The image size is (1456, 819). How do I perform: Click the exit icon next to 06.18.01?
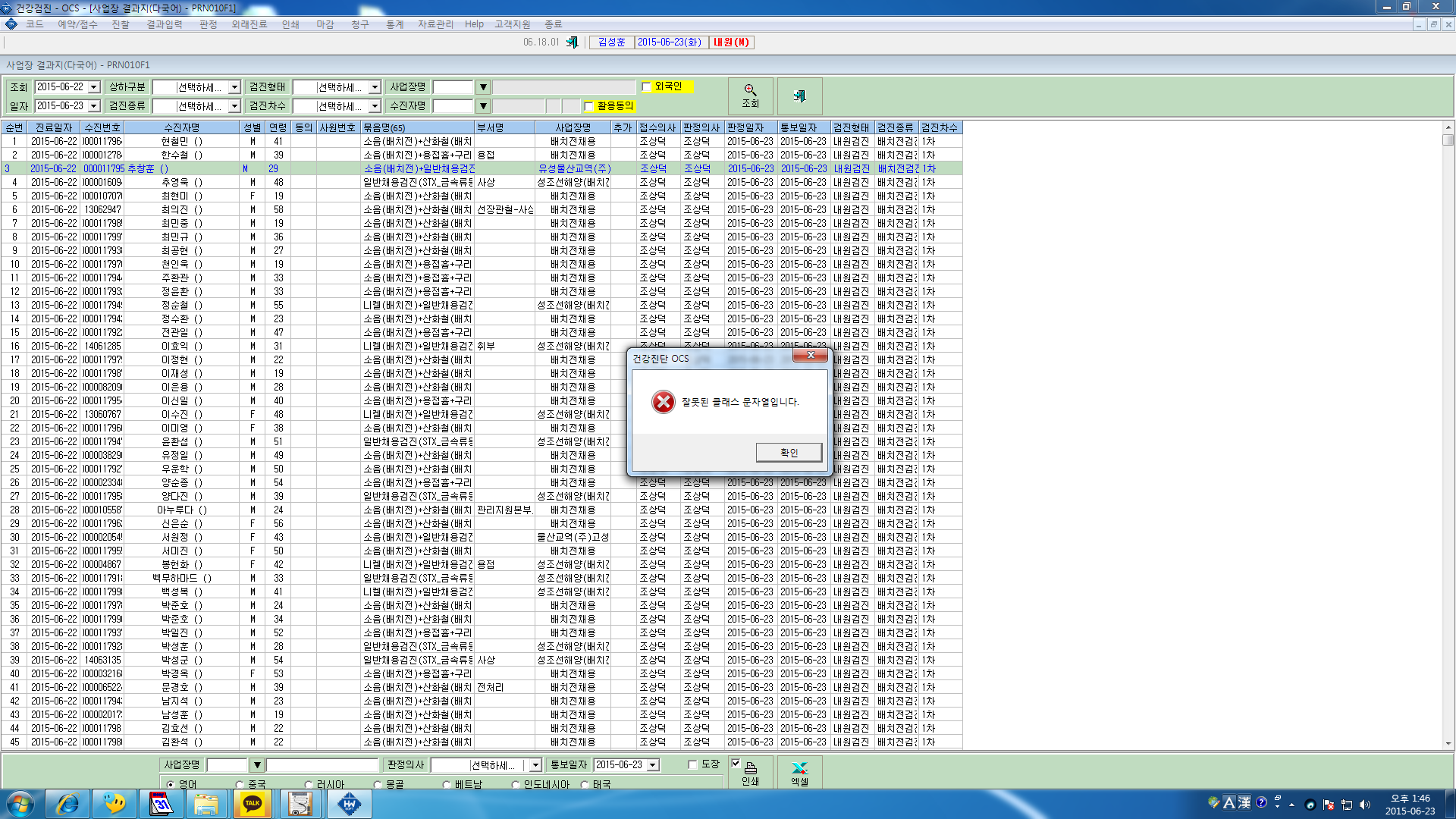pyautogui.click(x=573, y=42)
